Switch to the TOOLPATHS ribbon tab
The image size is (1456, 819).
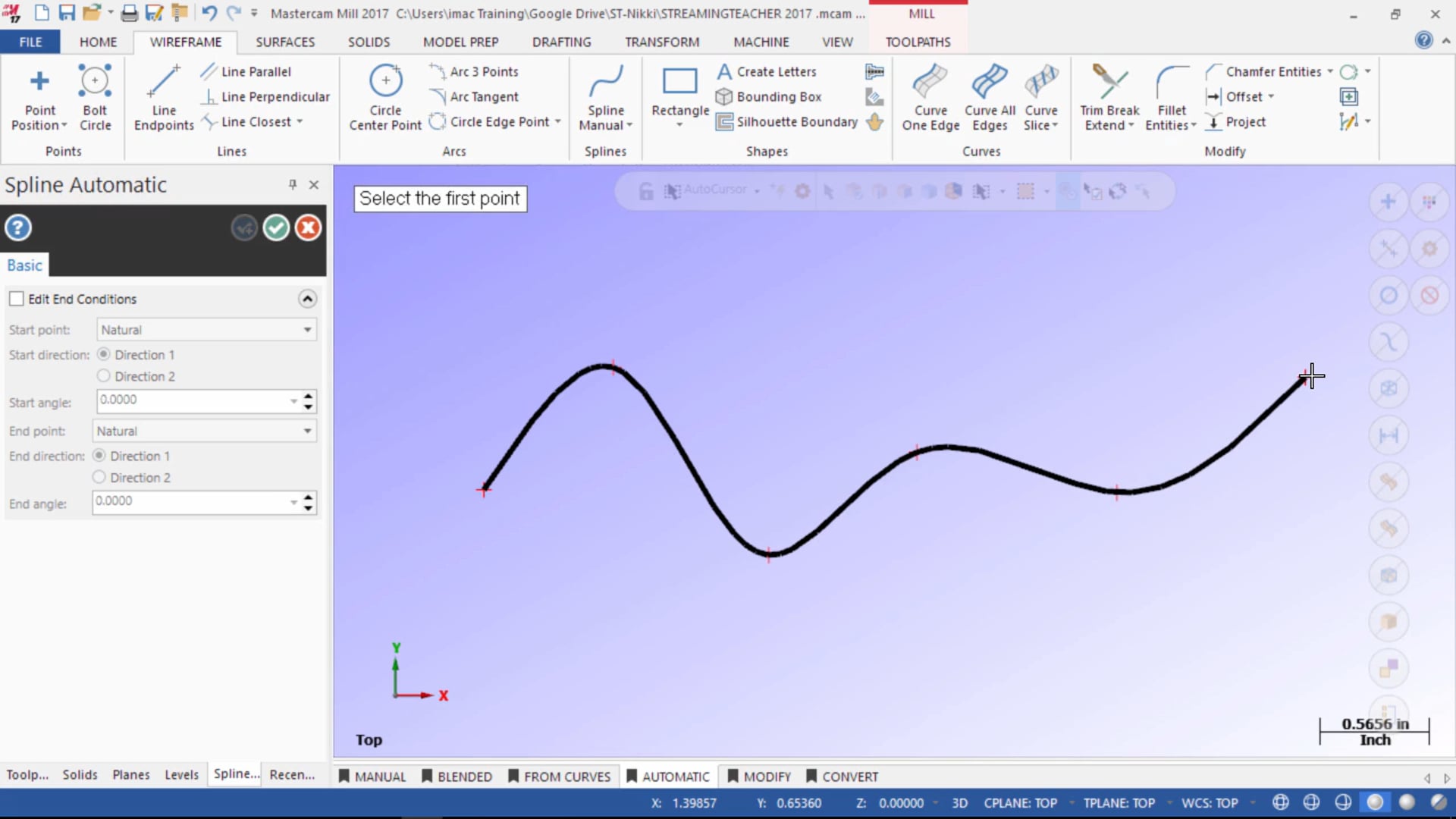point(918,42)
